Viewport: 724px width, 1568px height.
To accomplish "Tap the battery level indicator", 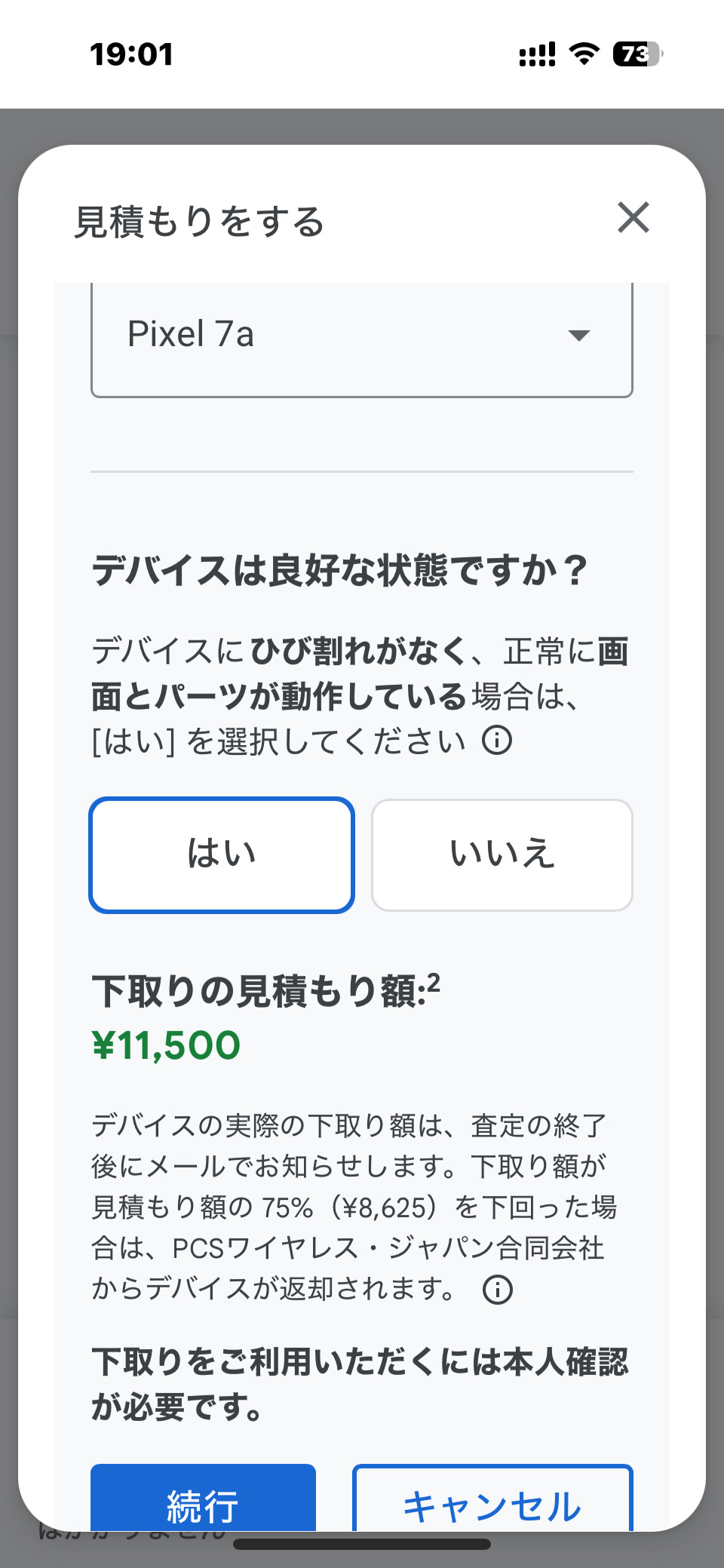I will [637, 54].
